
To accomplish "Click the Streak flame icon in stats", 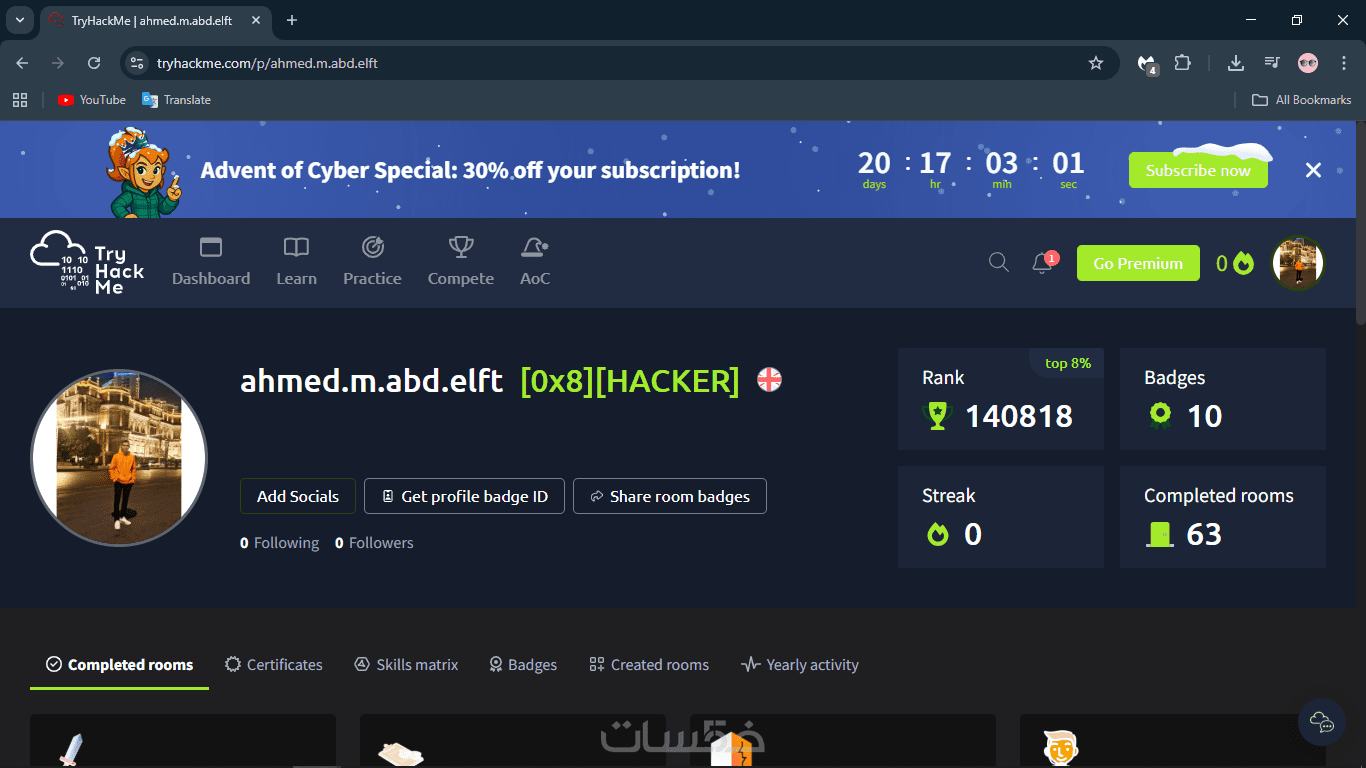I will 937,534.
